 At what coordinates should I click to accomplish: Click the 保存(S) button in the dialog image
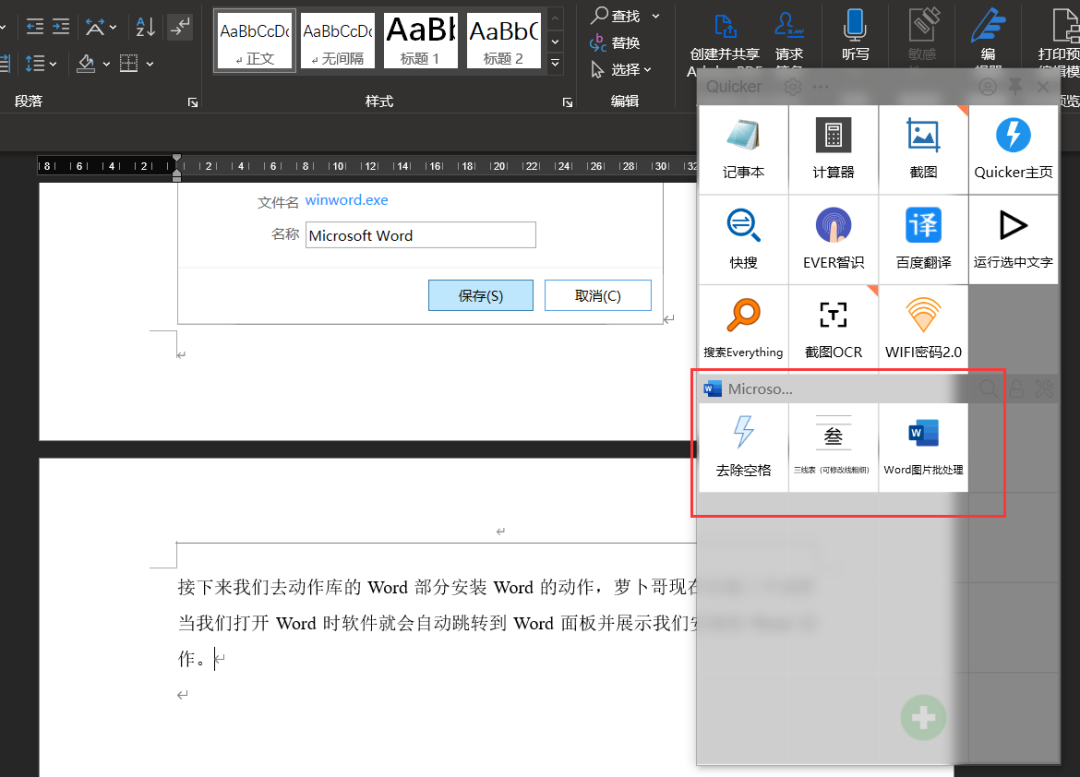tap(481, 296)
